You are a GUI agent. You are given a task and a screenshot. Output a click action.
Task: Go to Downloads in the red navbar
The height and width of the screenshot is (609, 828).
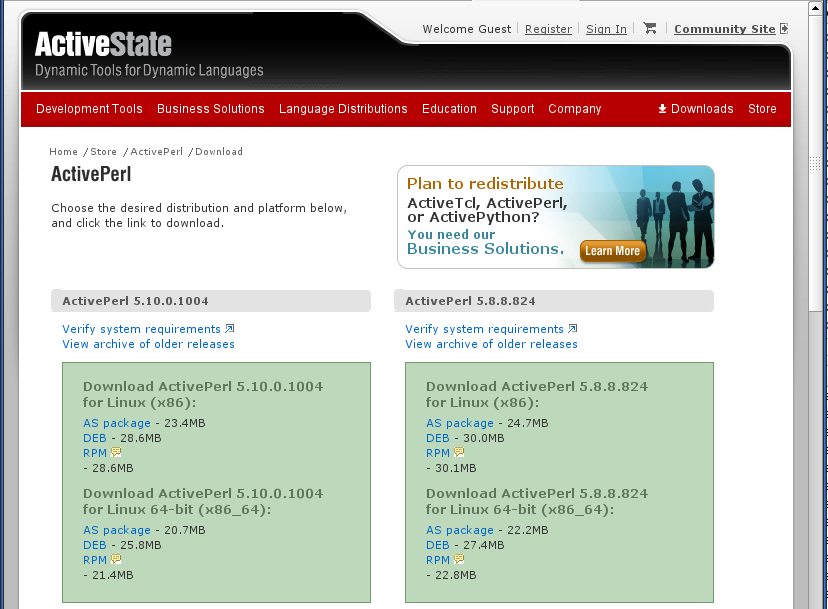point(695,109)
